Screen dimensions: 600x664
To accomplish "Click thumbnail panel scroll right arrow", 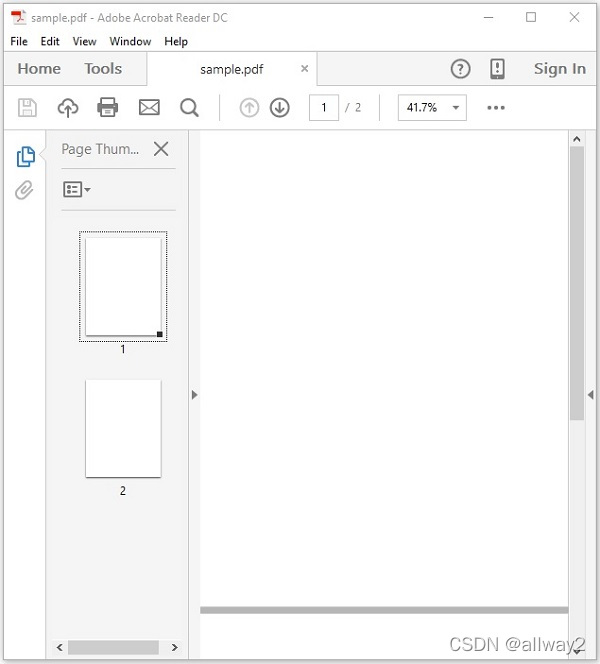I will pos(174,647).
